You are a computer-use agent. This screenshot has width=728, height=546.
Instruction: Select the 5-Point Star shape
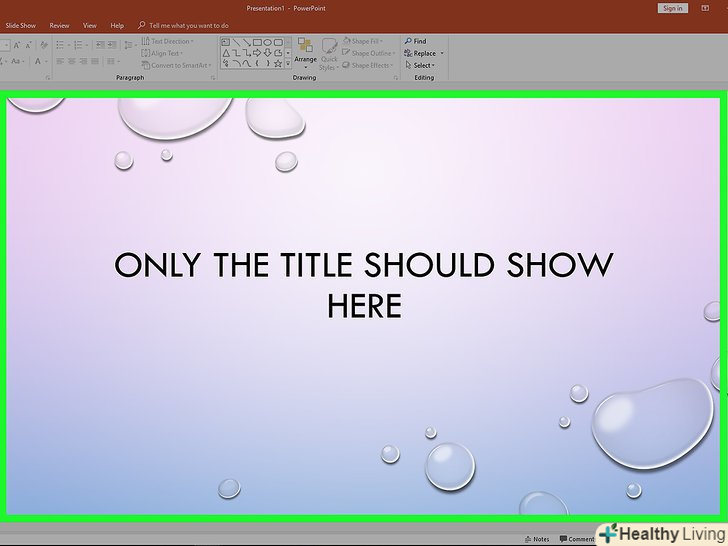click(278, 64)
